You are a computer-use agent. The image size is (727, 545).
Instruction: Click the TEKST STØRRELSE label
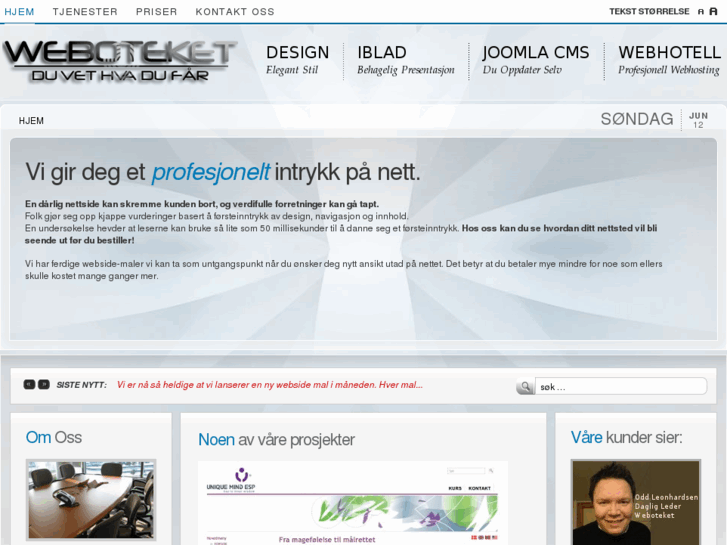649,12
